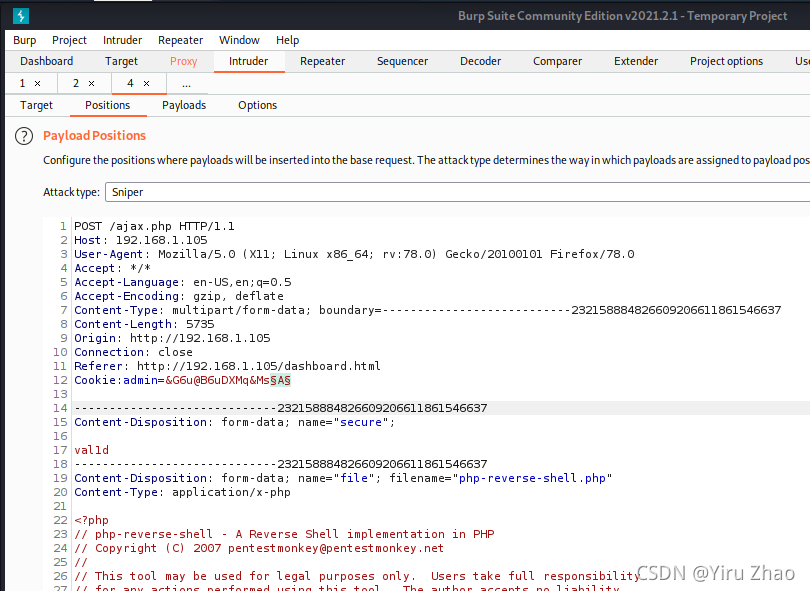This screenshot has width=810, height=591.
Task: Click the <?php opening tag line
Action: pyautogui.click(x=91, y=520)
